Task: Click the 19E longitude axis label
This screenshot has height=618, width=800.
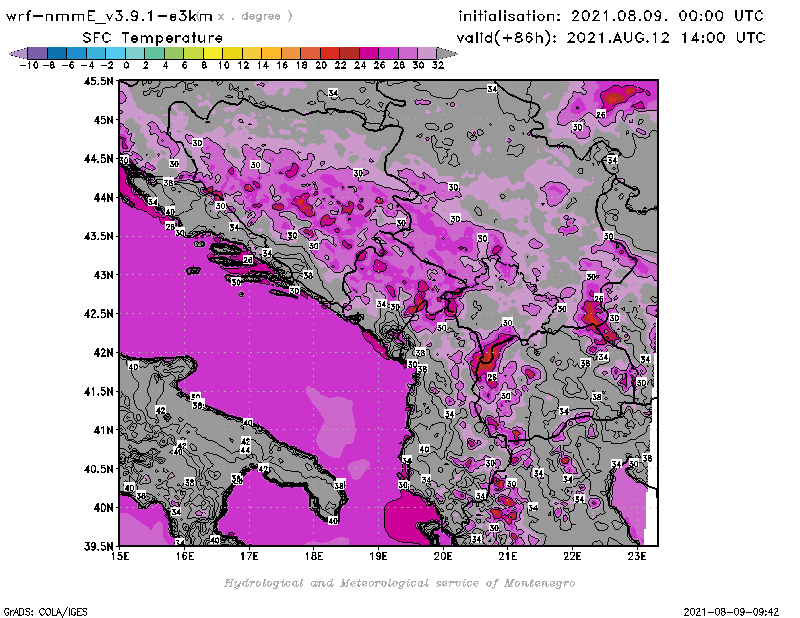Action: 379,555
